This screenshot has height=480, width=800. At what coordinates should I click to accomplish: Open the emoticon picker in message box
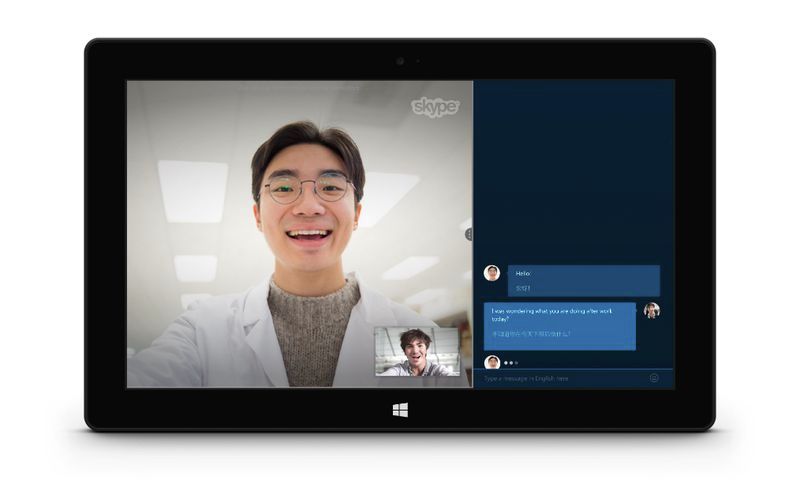[x=654, y=378]
